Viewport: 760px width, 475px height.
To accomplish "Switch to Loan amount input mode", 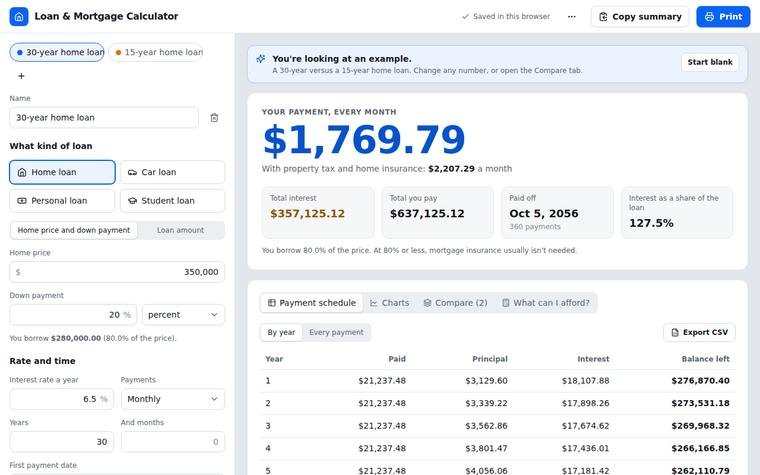I will tap(180, 230).
